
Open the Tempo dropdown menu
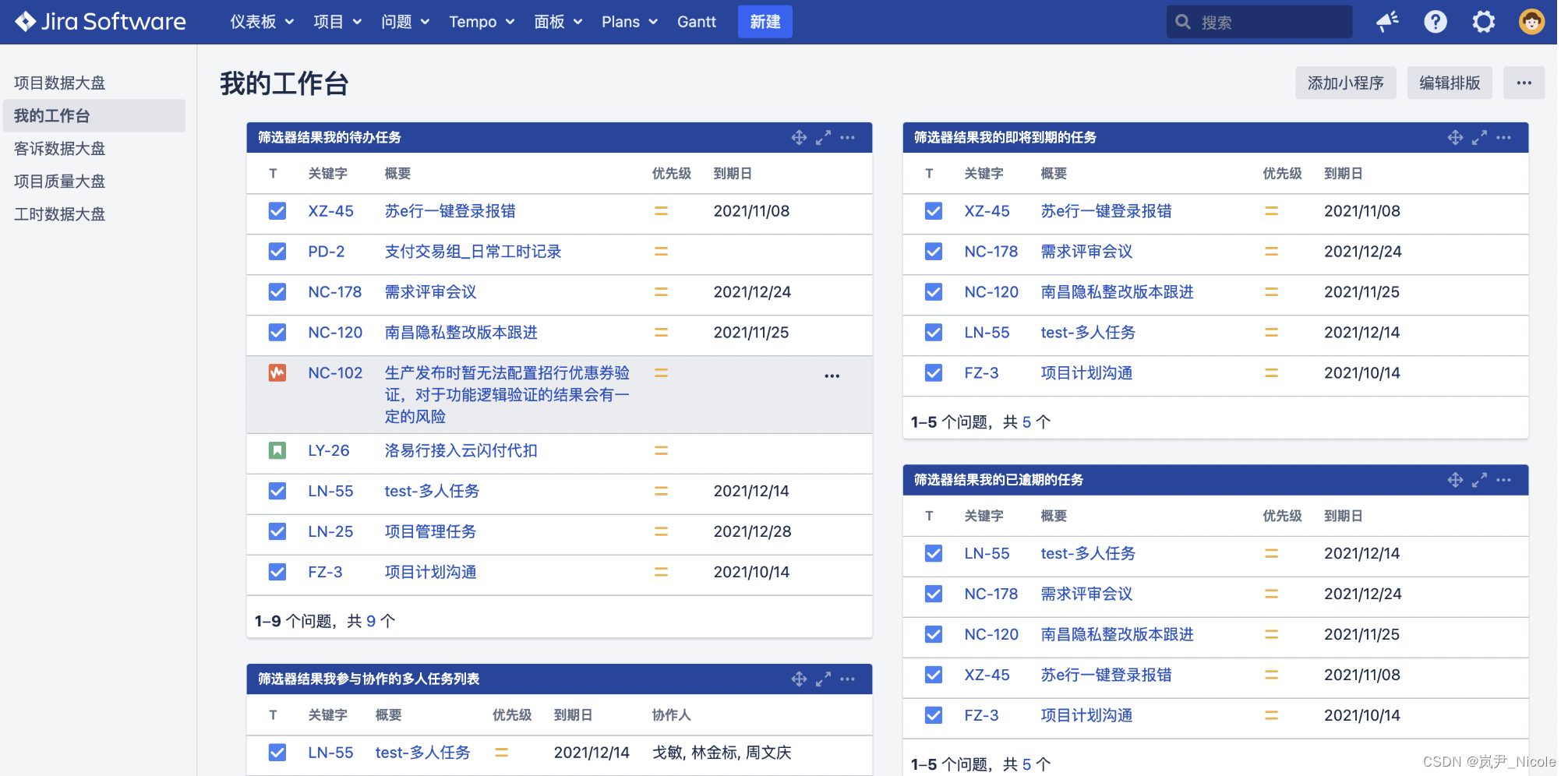pos(482,22)
